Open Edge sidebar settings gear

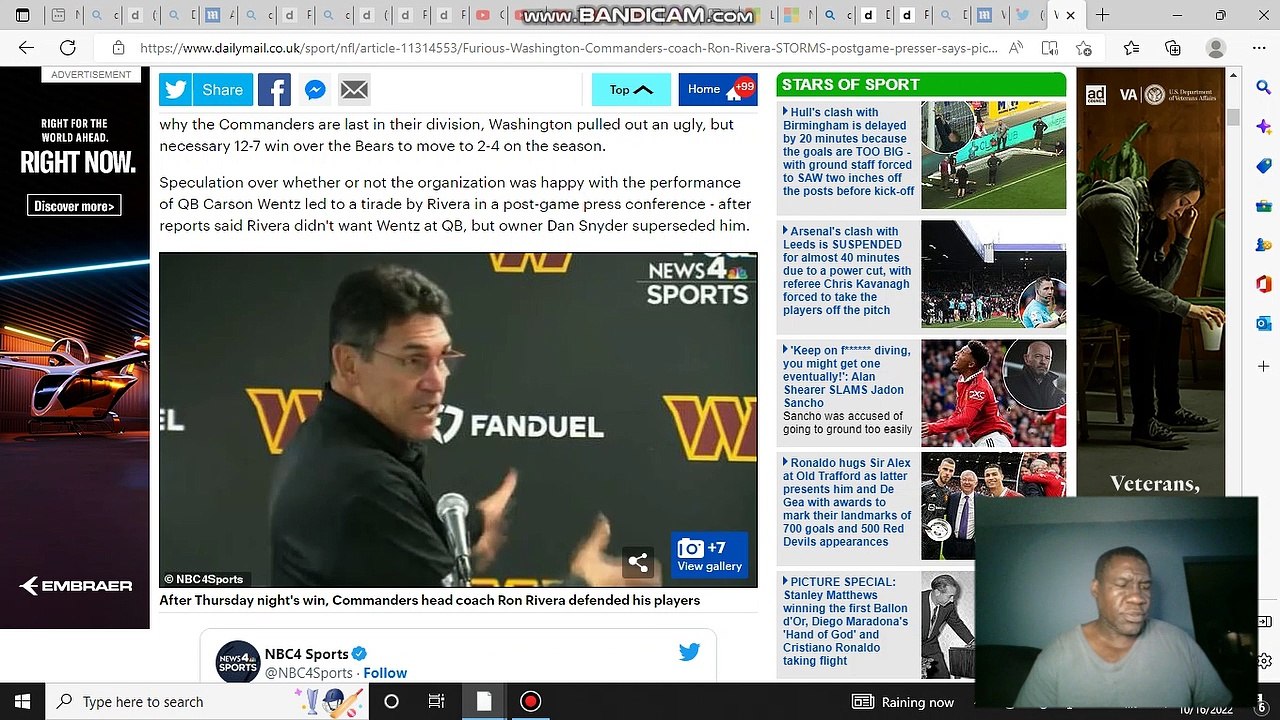point(1265,661)
